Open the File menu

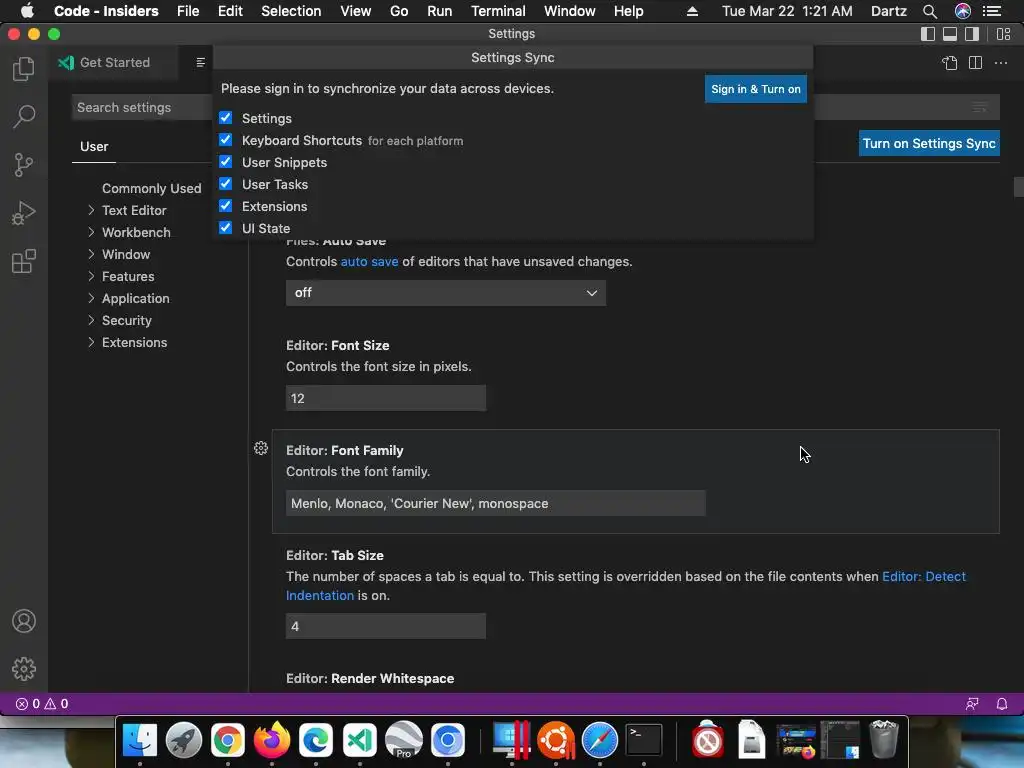point(188,11)
